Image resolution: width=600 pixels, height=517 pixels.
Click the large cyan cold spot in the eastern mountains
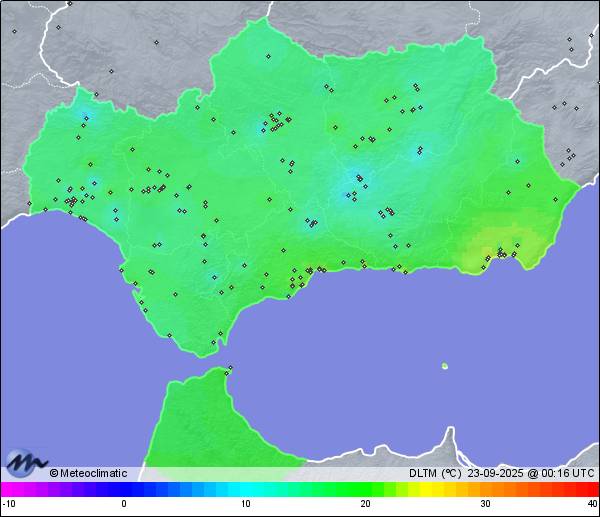(x=355, y=182)
